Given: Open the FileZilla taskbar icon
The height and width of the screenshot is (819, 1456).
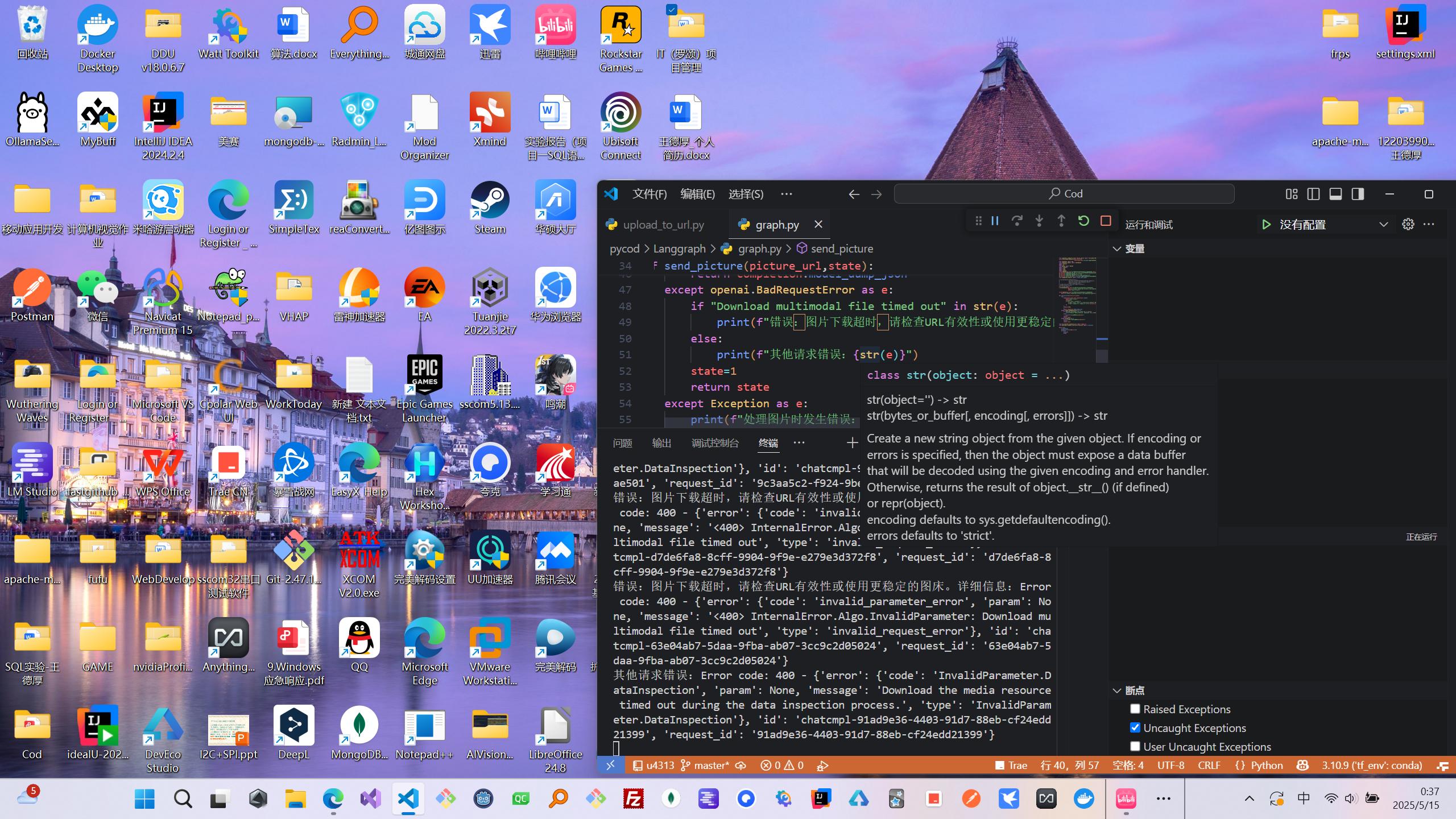Looking at the screenshot, I should (x=634, y=799).
